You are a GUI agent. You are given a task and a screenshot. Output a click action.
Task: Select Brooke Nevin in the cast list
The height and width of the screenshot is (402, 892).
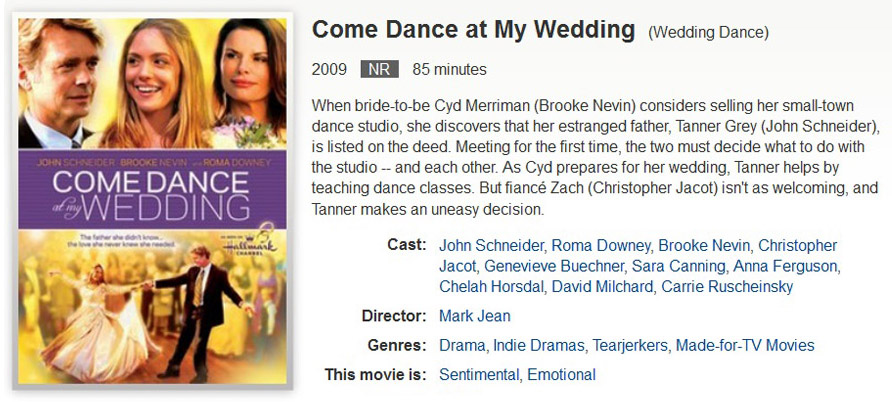coord(704,245)
